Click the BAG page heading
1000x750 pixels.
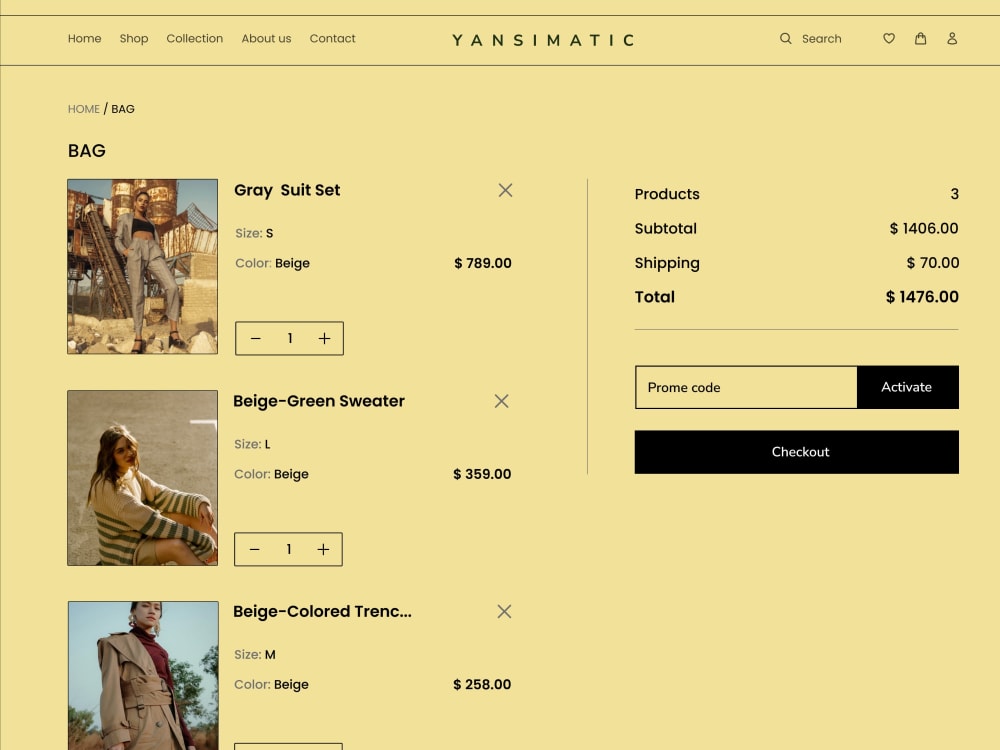click(x=87, y=151)
